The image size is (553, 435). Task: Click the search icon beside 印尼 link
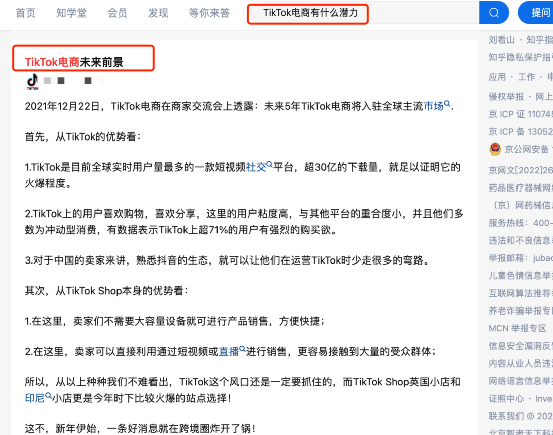(x=48, y=395)
